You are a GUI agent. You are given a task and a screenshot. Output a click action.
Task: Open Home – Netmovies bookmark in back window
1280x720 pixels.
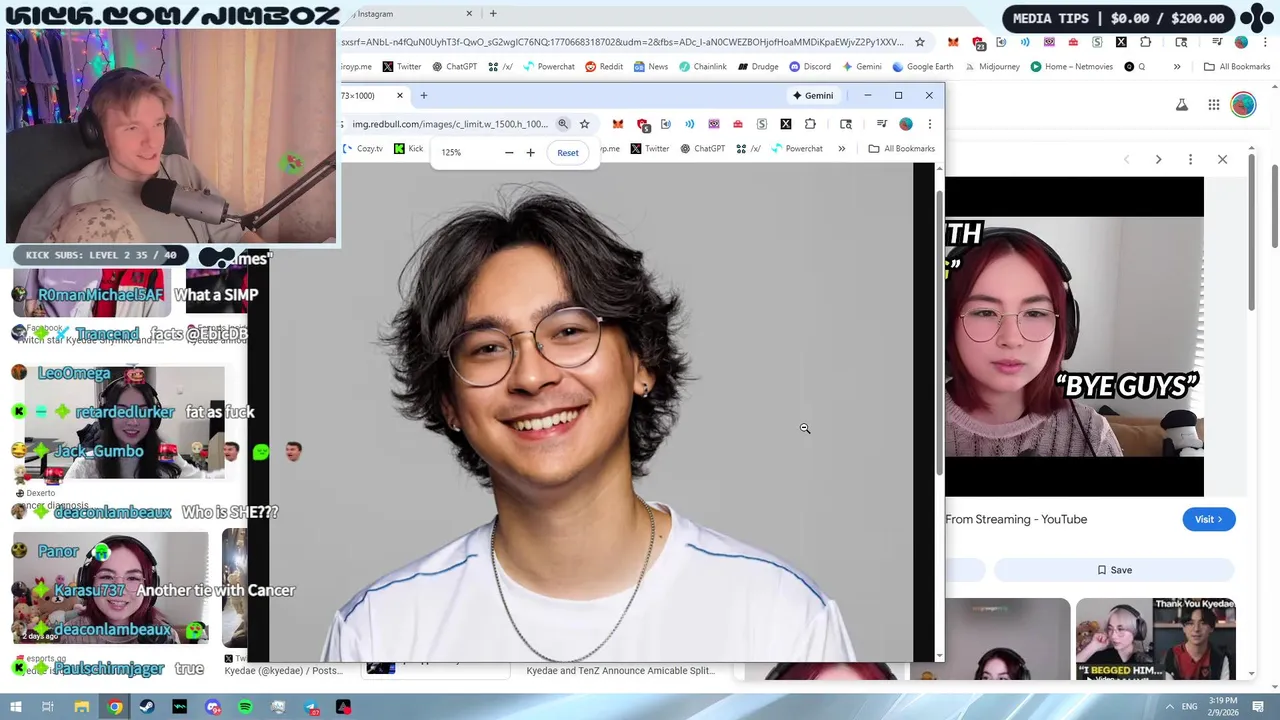pyautogui.click(x=1071, y=67)
